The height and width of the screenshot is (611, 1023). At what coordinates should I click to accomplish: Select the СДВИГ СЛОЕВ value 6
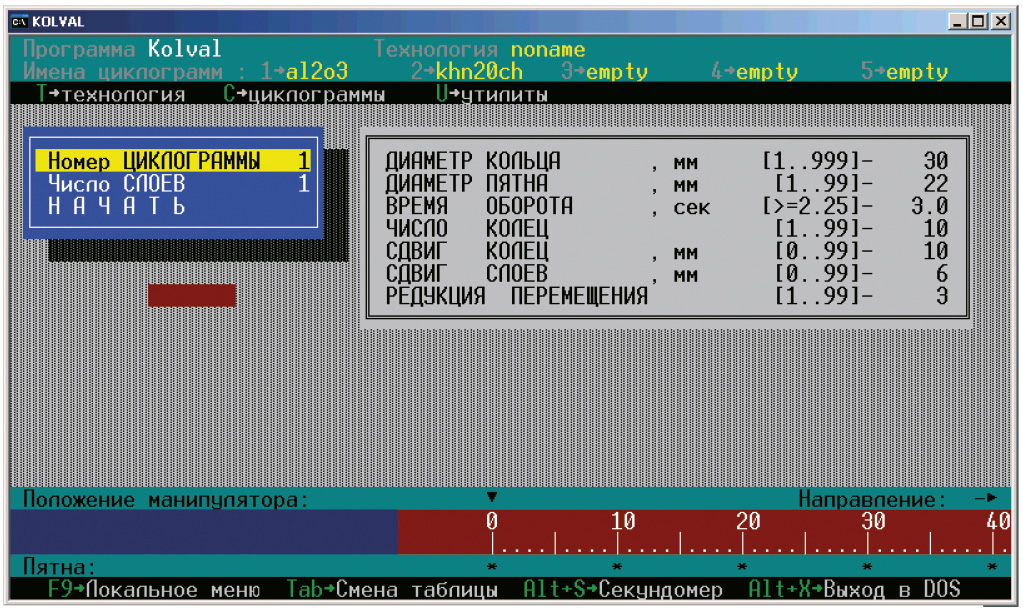click(x=942, y=274)
